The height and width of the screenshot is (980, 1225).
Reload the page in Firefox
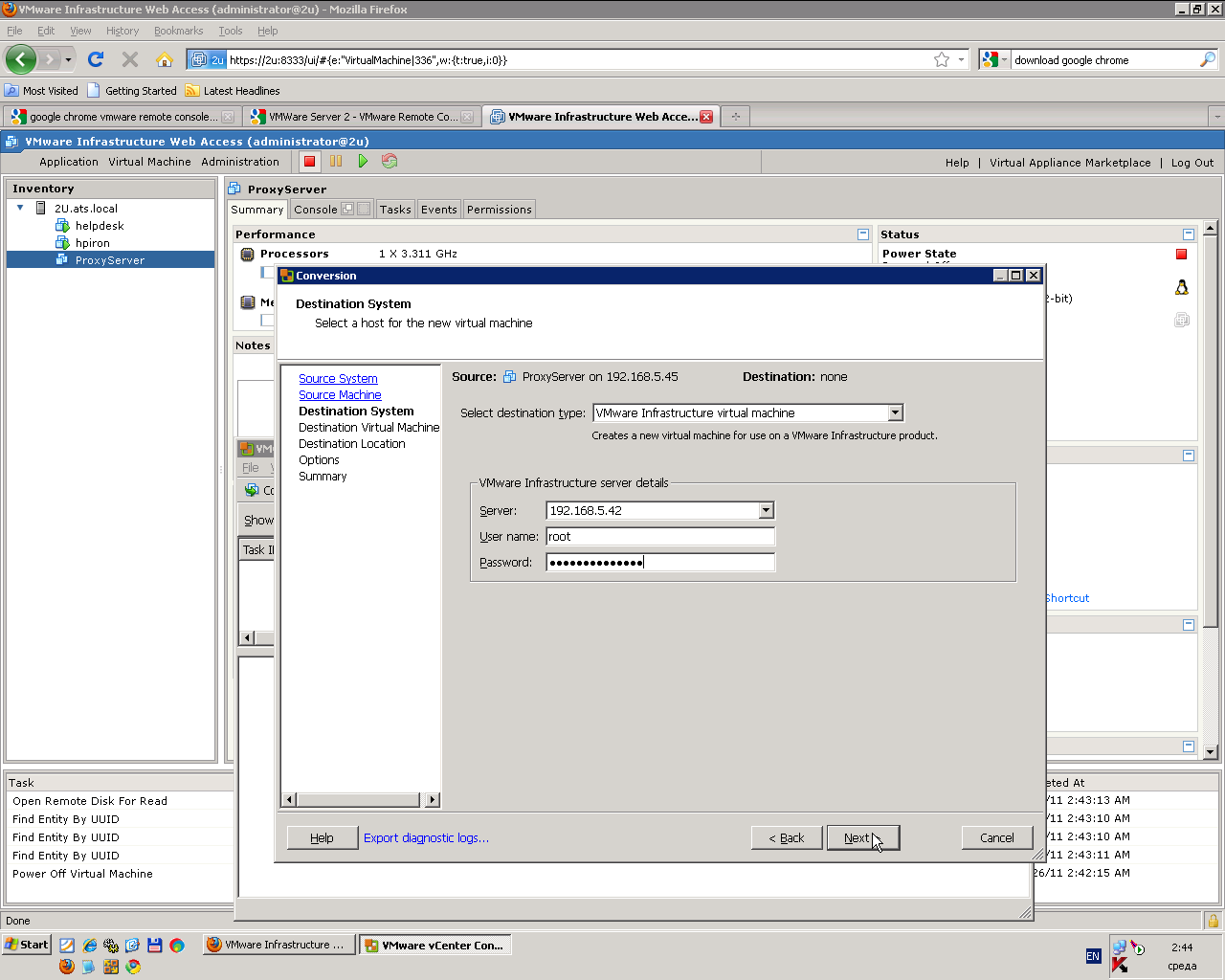pos(96,59)
